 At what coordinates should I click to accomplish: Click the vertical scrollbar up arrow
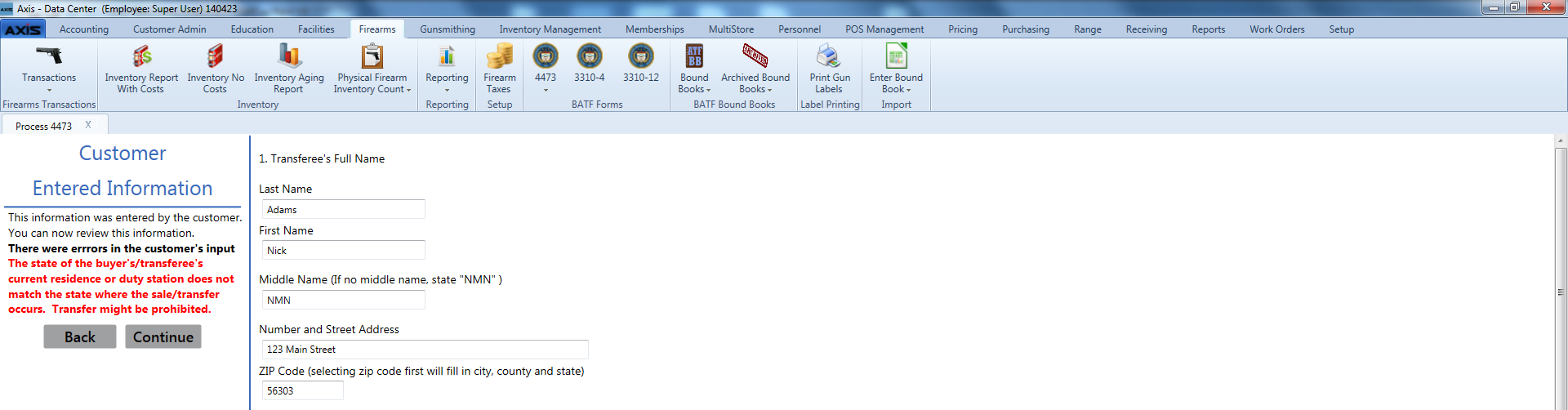[x=1561, y=141]
